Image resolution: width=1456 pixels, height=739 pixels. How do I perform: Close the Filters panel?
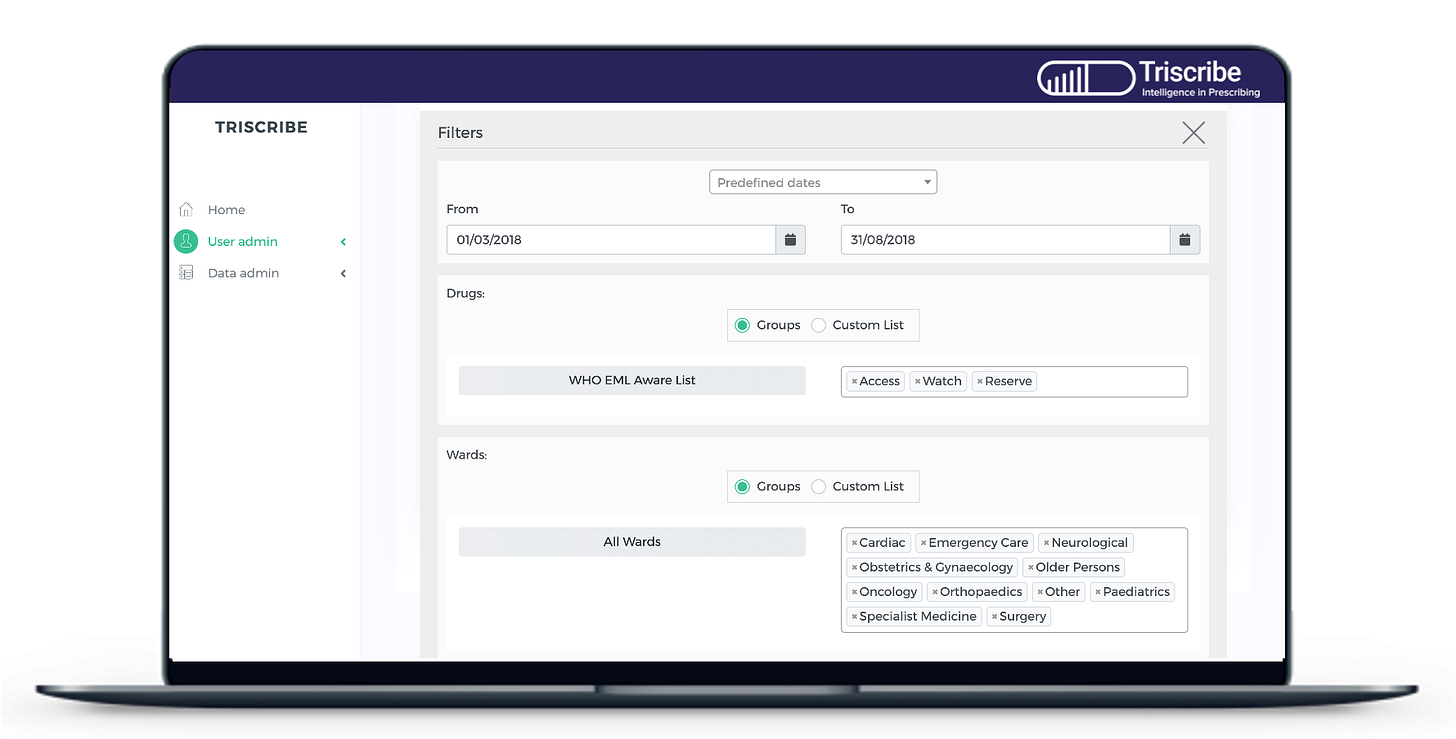[1193, 132]
